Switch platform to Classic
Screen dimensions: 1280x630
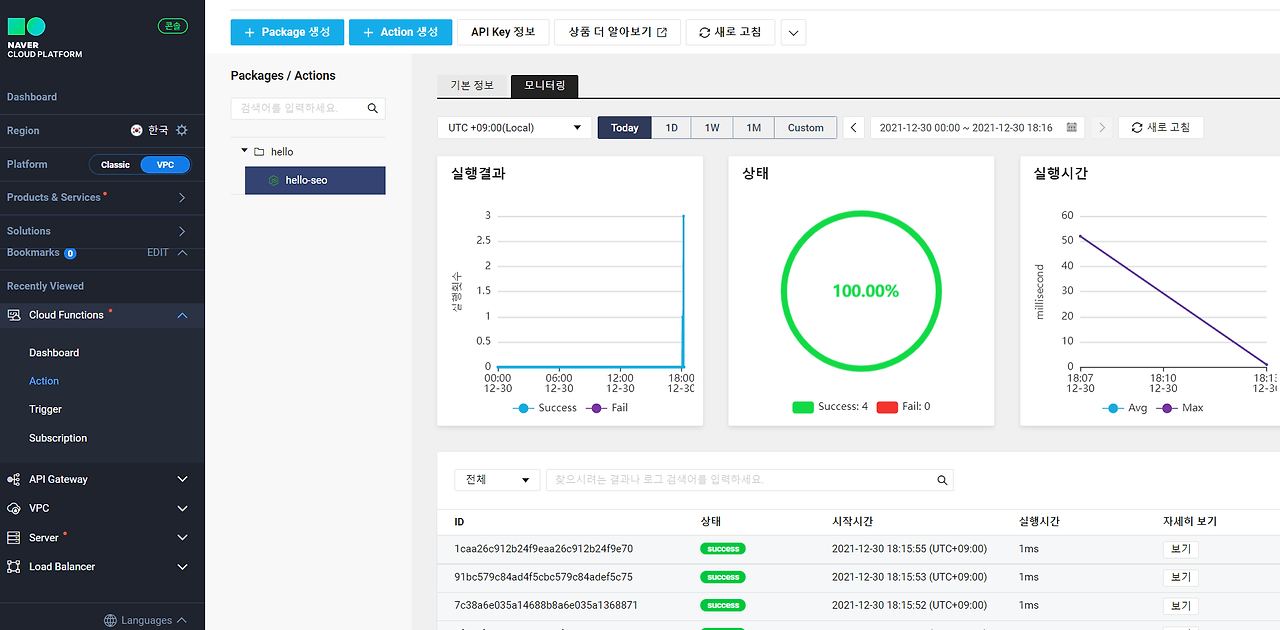[x=115, y=164]
